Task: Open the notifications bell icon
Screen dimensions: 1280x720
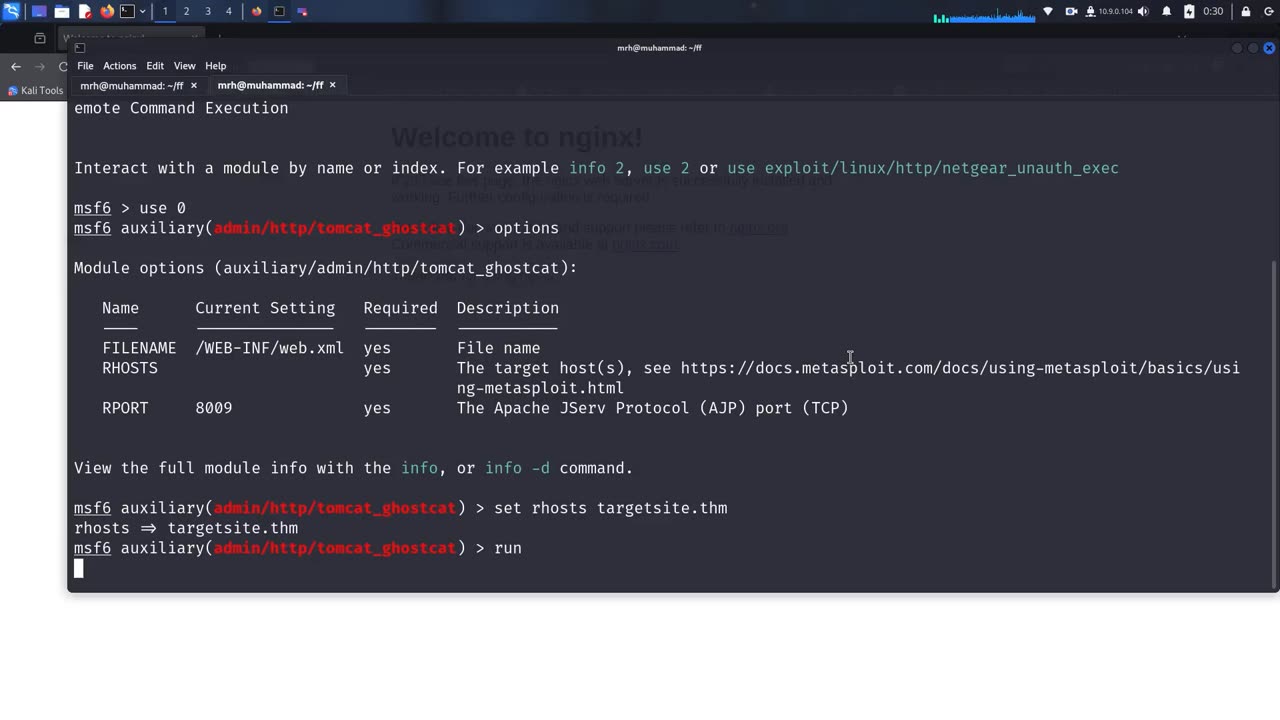Action: click(x=1166, y=11)
